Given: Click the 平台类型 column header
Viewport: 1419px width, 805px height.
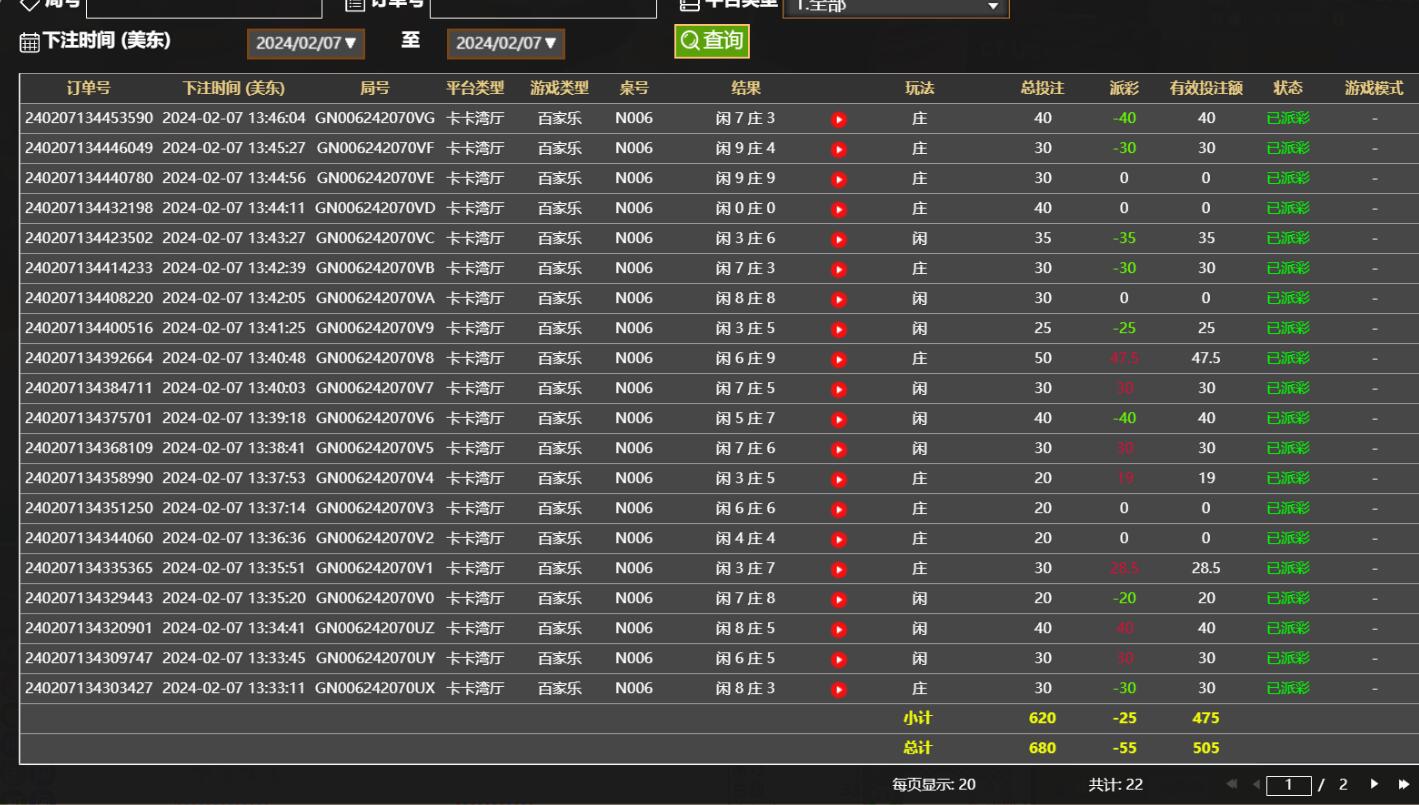Looking at the screenshot, I should point(475,88).
